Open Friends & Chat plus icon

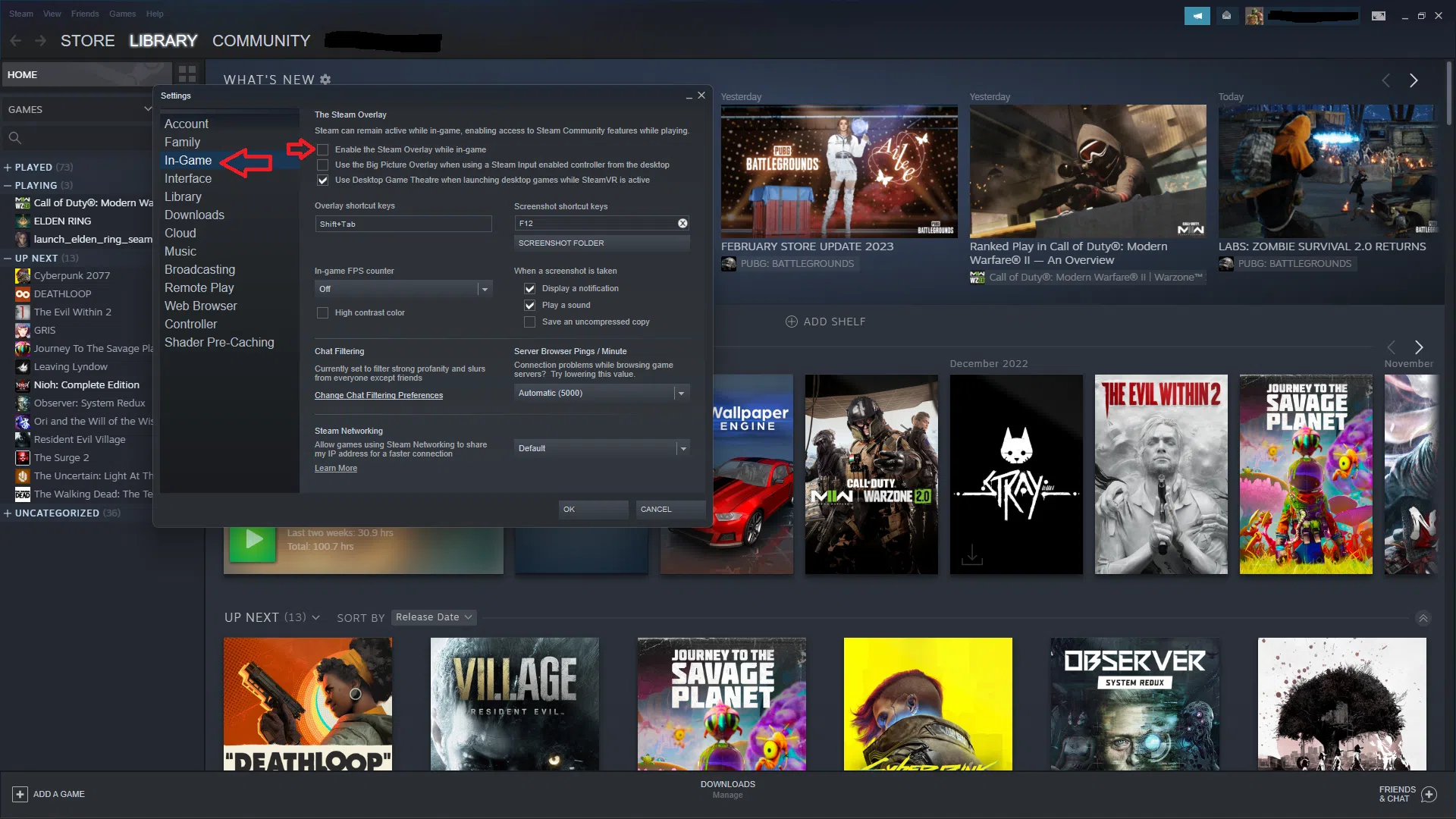pos(1429,794)
